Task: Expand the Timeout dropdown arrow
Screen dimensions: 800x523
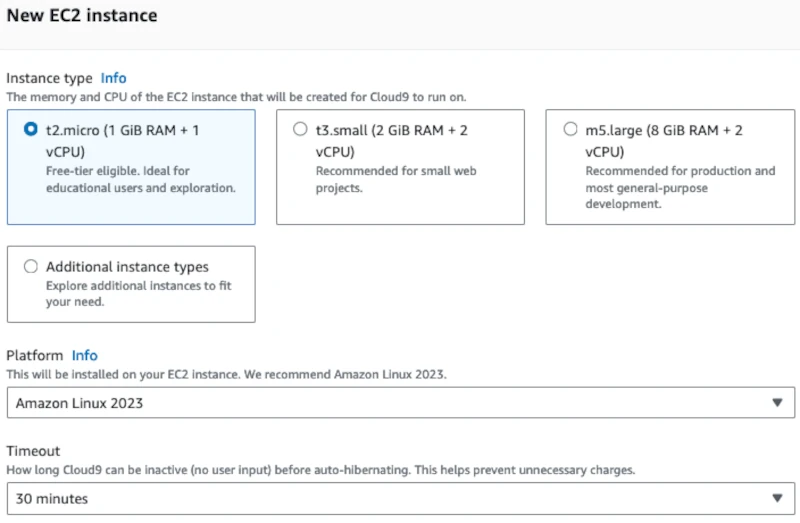Action: [x=777, y=498]
